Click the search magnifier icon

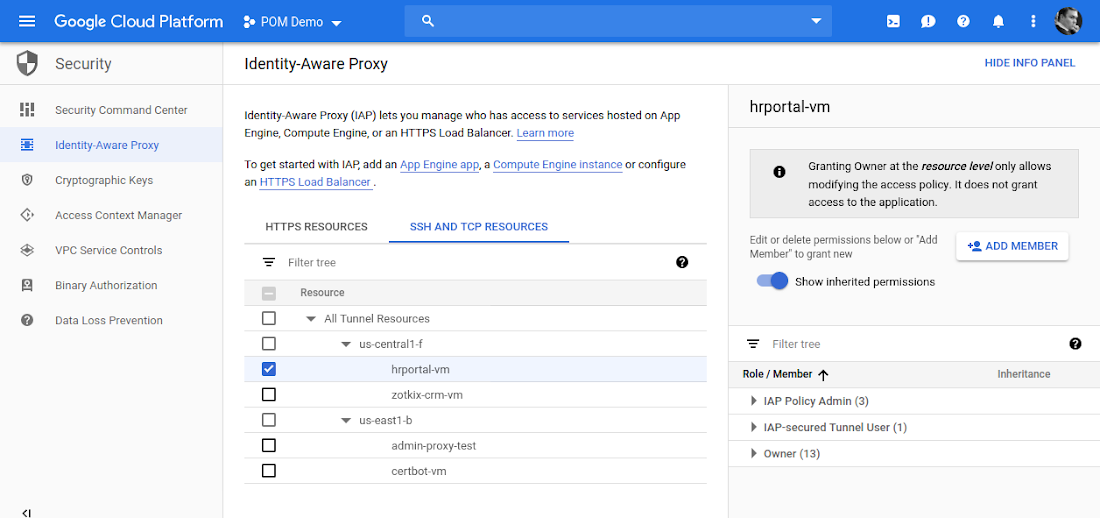(x=428, y=21)
